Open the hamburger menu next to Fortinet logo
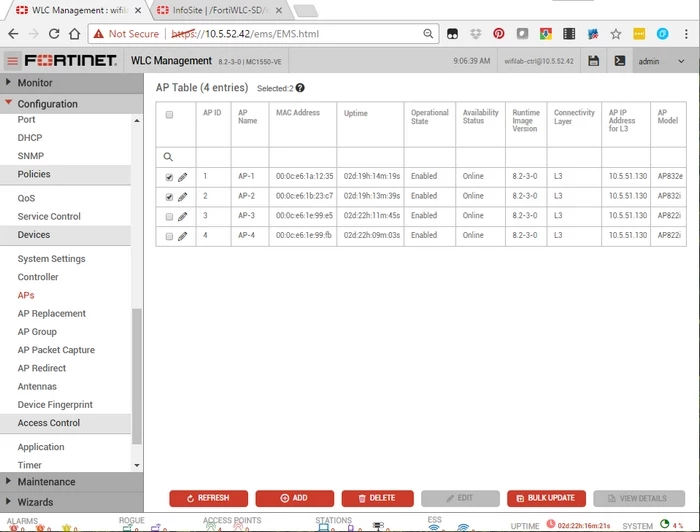The image size is (700, 532). (x=12, y=61)
